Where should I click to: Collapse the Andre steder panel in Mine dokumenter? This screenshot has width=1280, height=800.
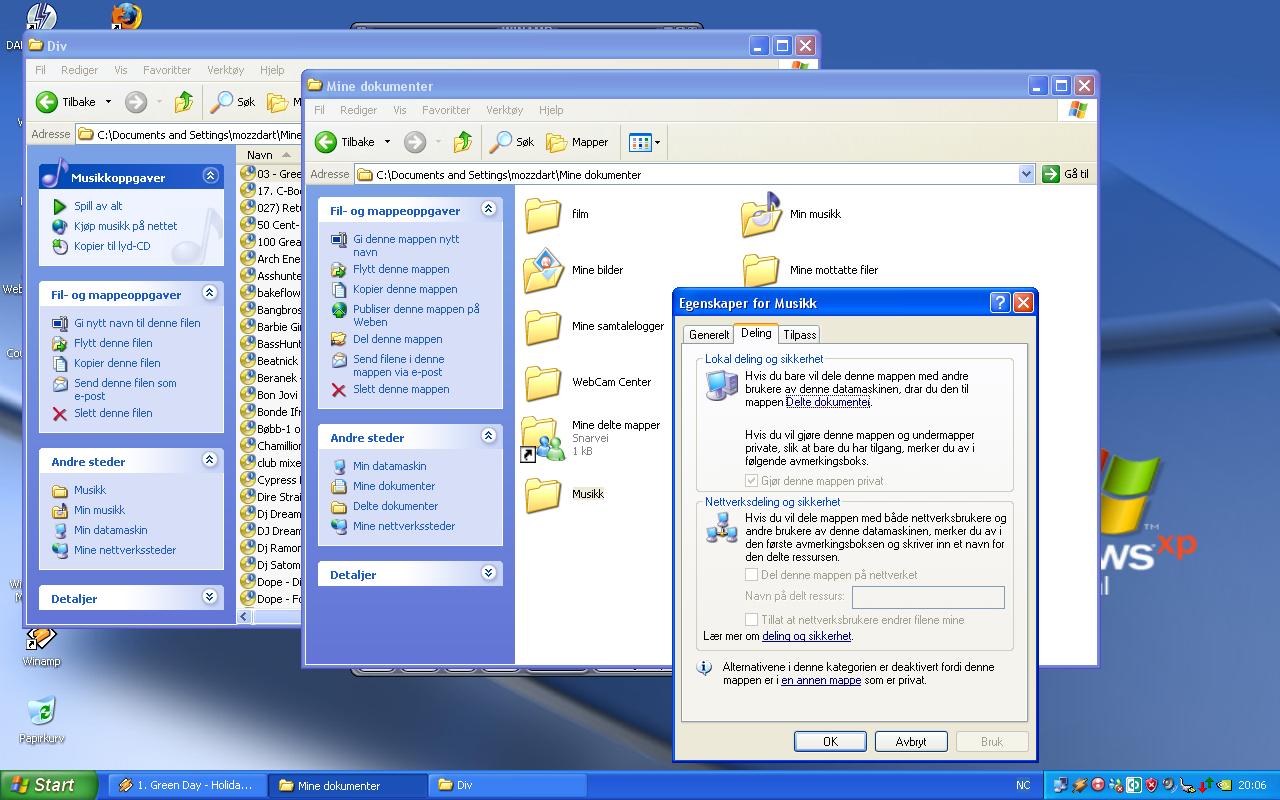[488, 436]
